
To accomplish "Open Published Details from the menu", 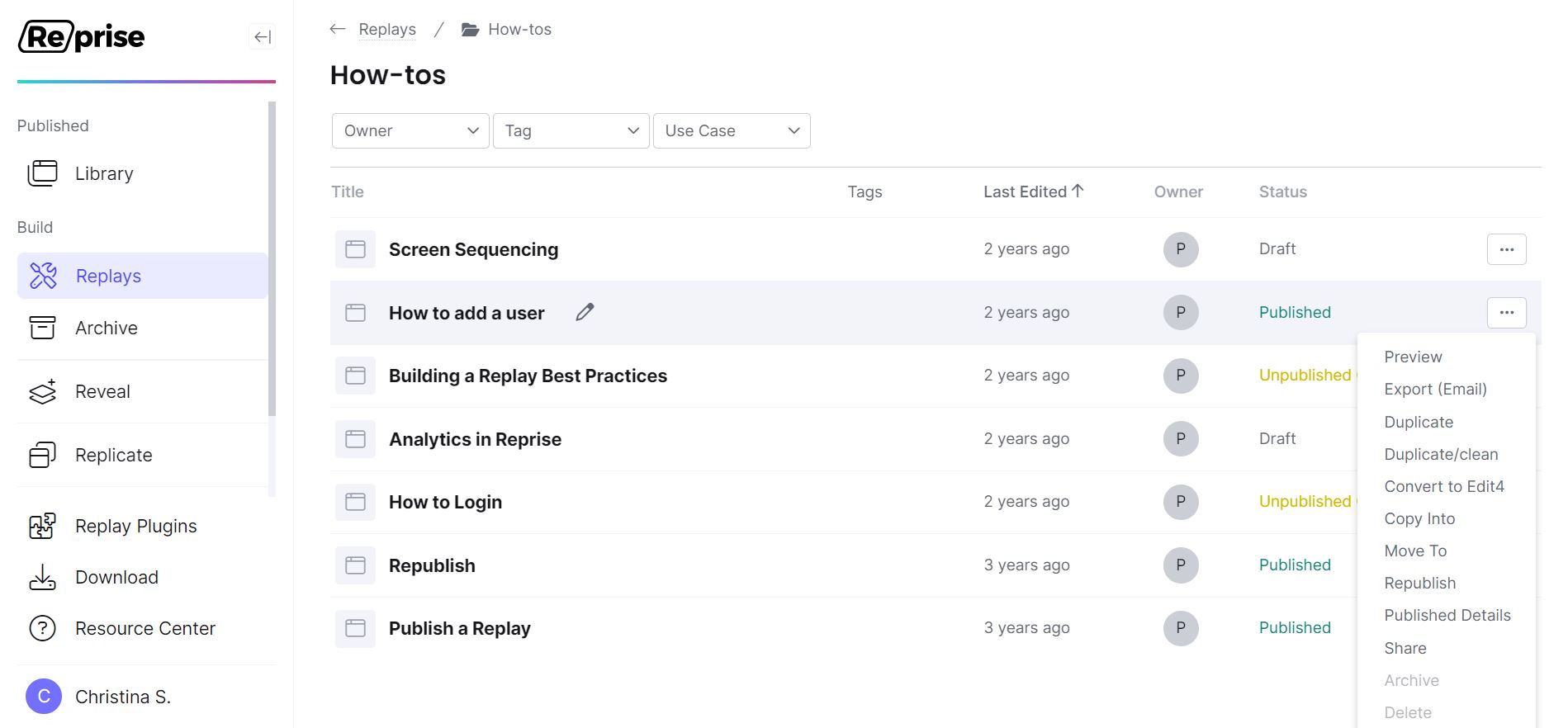I will 1447,615.
